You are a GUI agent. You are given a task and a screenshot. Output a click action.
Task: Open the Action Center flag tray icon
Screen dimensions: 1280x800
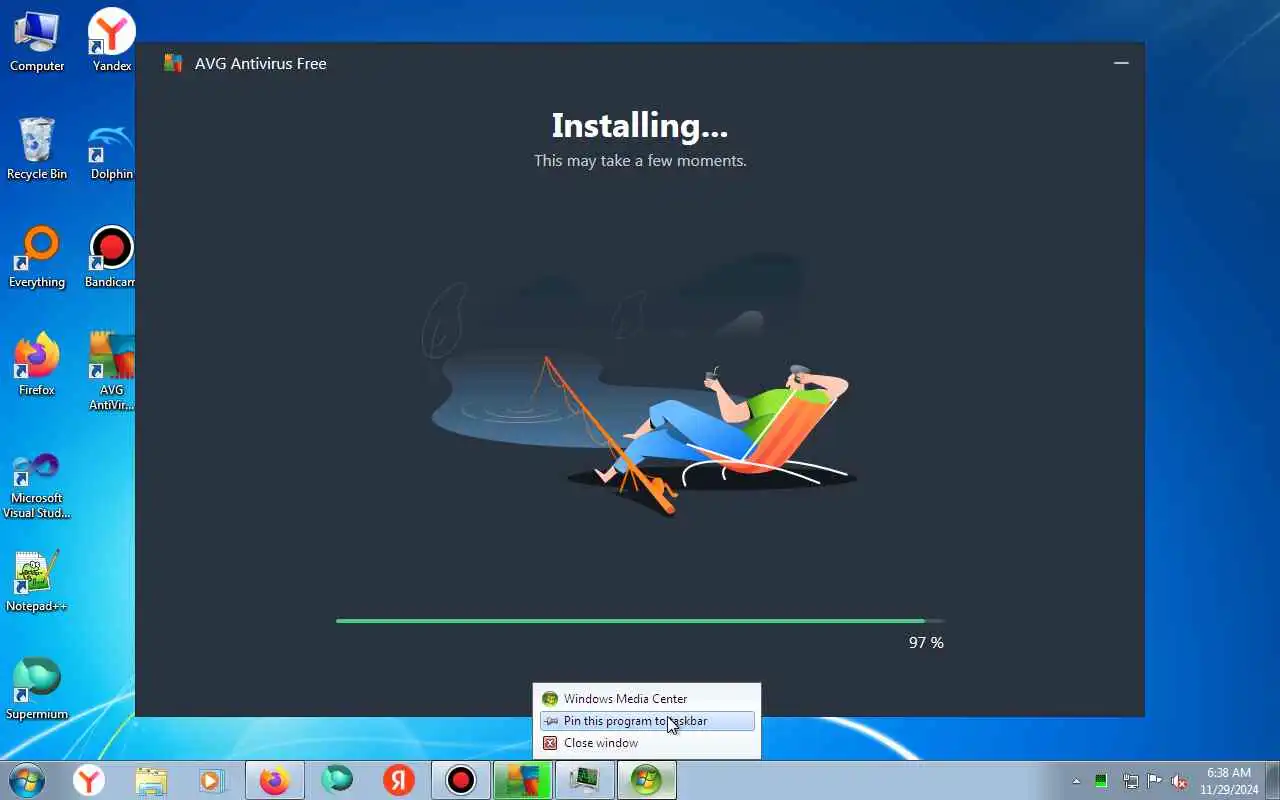1155,781
